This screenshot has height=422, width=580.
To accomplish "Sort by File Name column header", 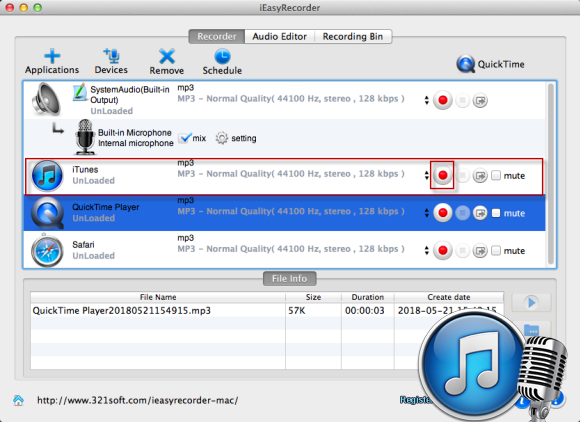I will 158,297.
